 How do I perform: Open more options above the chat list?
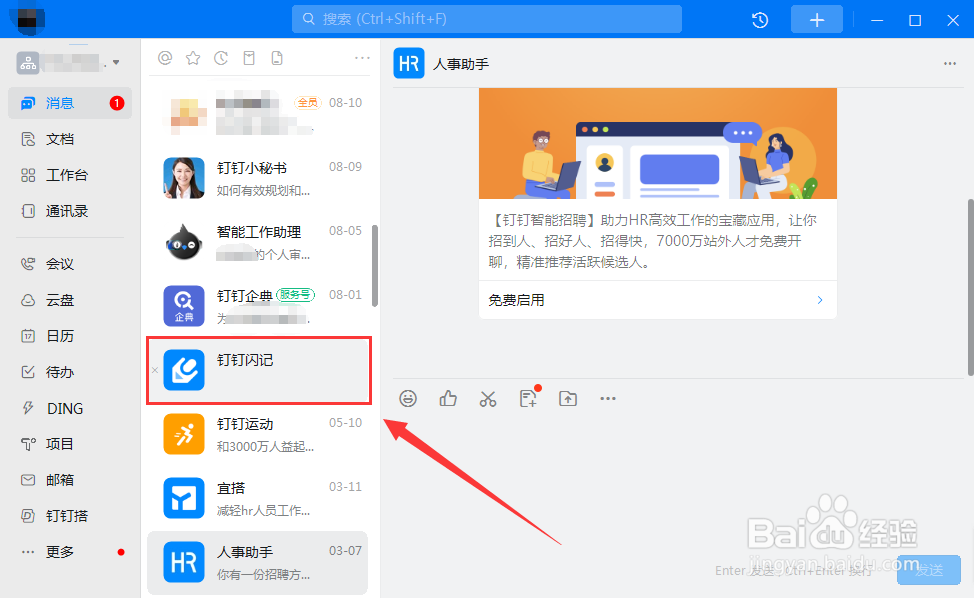pos(362,58)
